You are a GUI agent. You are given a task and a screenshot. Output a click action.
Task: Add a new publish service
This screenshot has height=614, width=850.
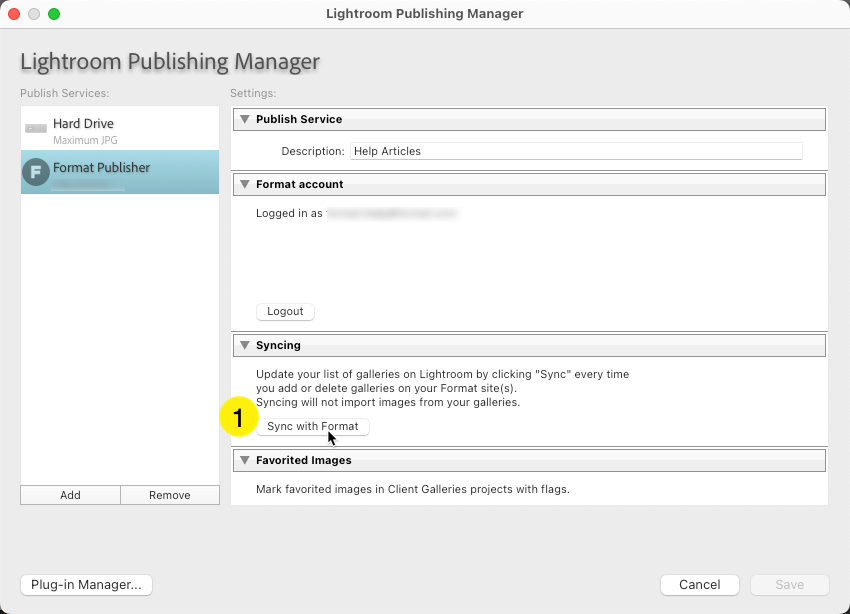(70, 495)
